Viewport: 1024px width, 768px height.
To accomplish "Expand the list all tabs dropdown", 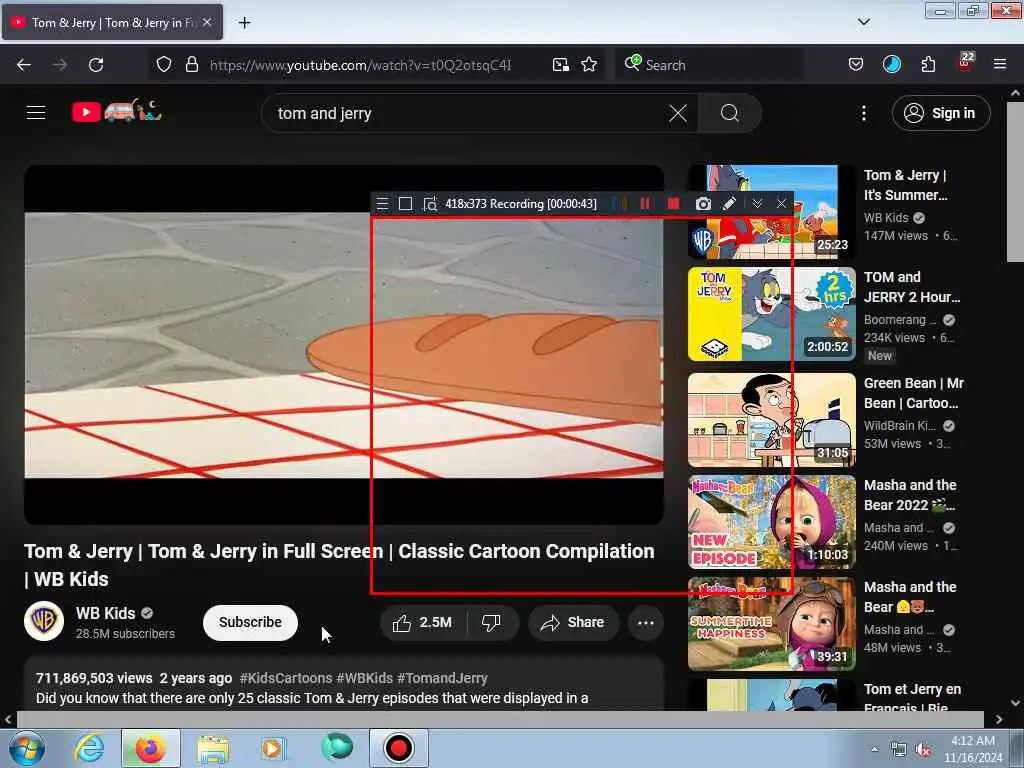I will click(x=863, y=22).
